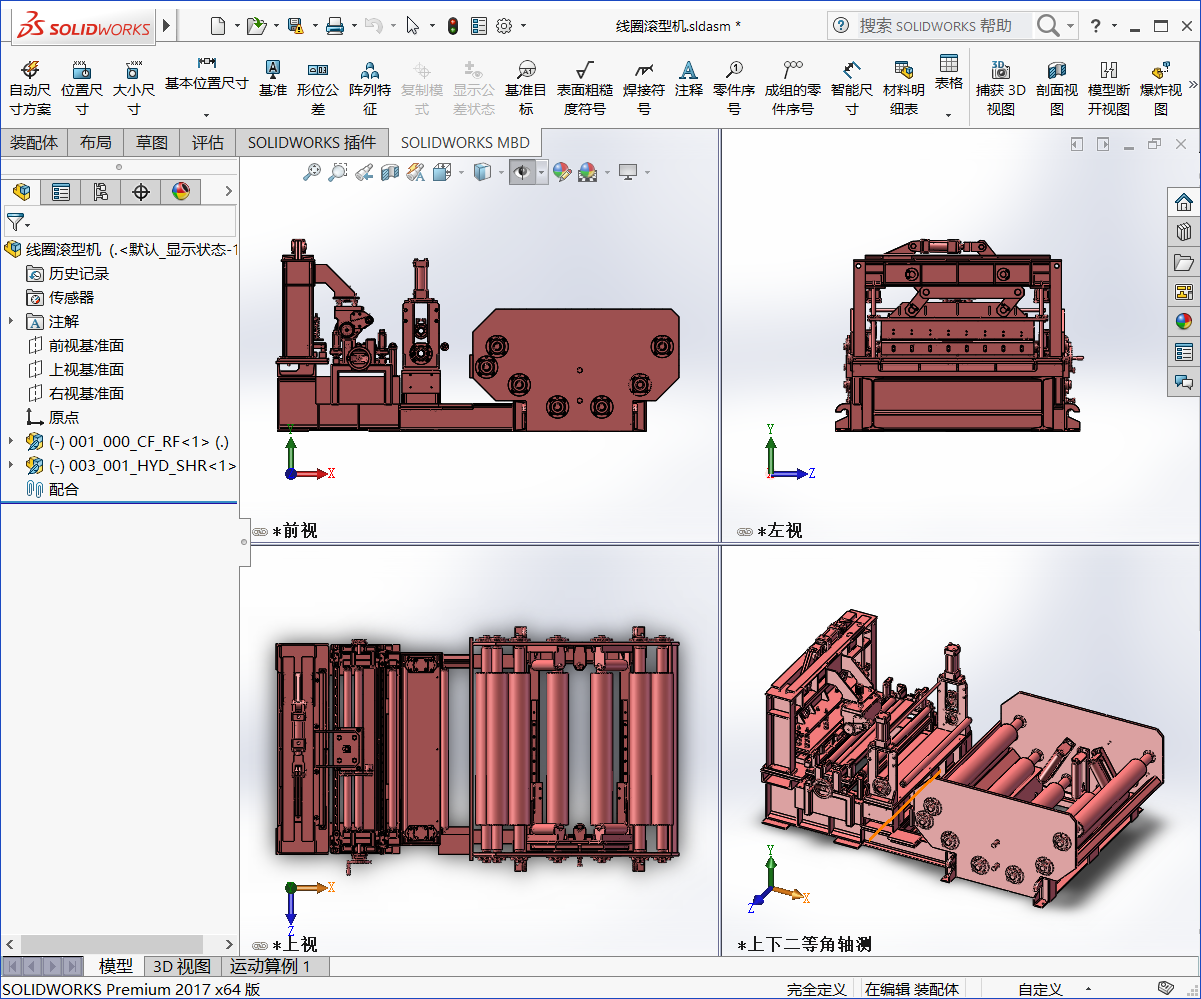Open dropdown next to New document icon

point(237,26)
